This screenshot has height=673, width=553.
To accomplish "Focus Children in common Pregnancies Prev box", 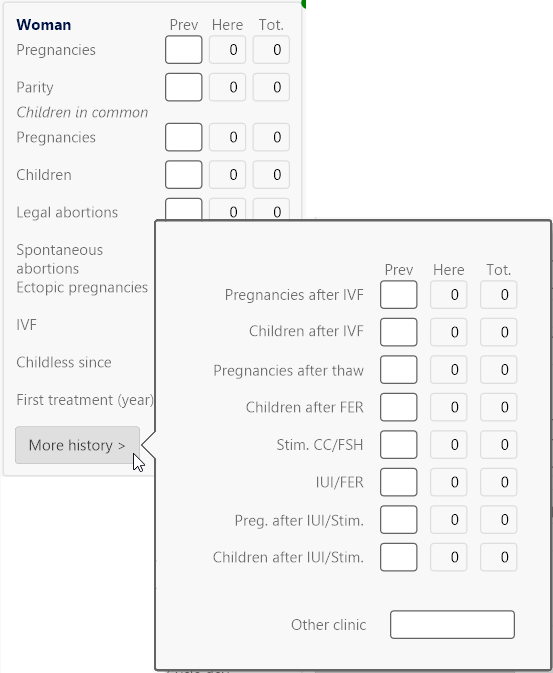I will click(x=184, y=137).
